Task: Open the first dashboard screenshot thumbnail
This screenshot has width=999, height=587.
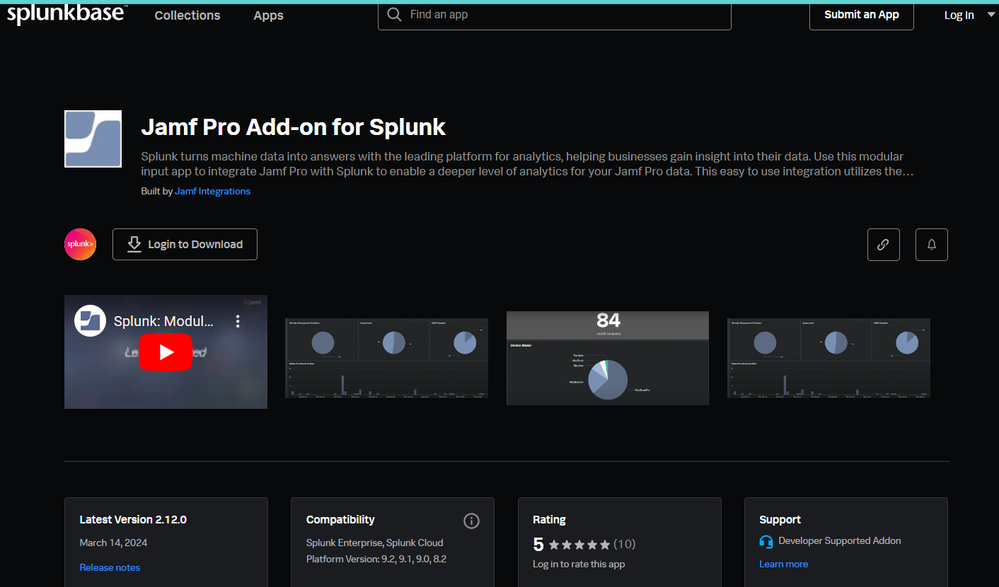Action: (387, 358)
